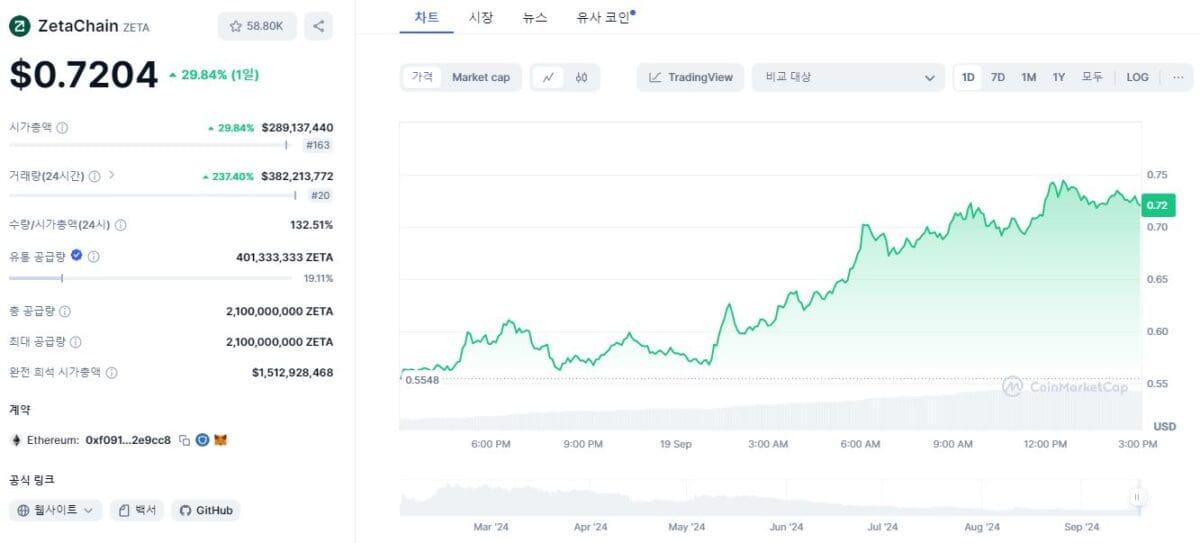Open the TradingView chart button
Screen dimensions: 1200x543
pyautogui.click(x=690, y=77)
